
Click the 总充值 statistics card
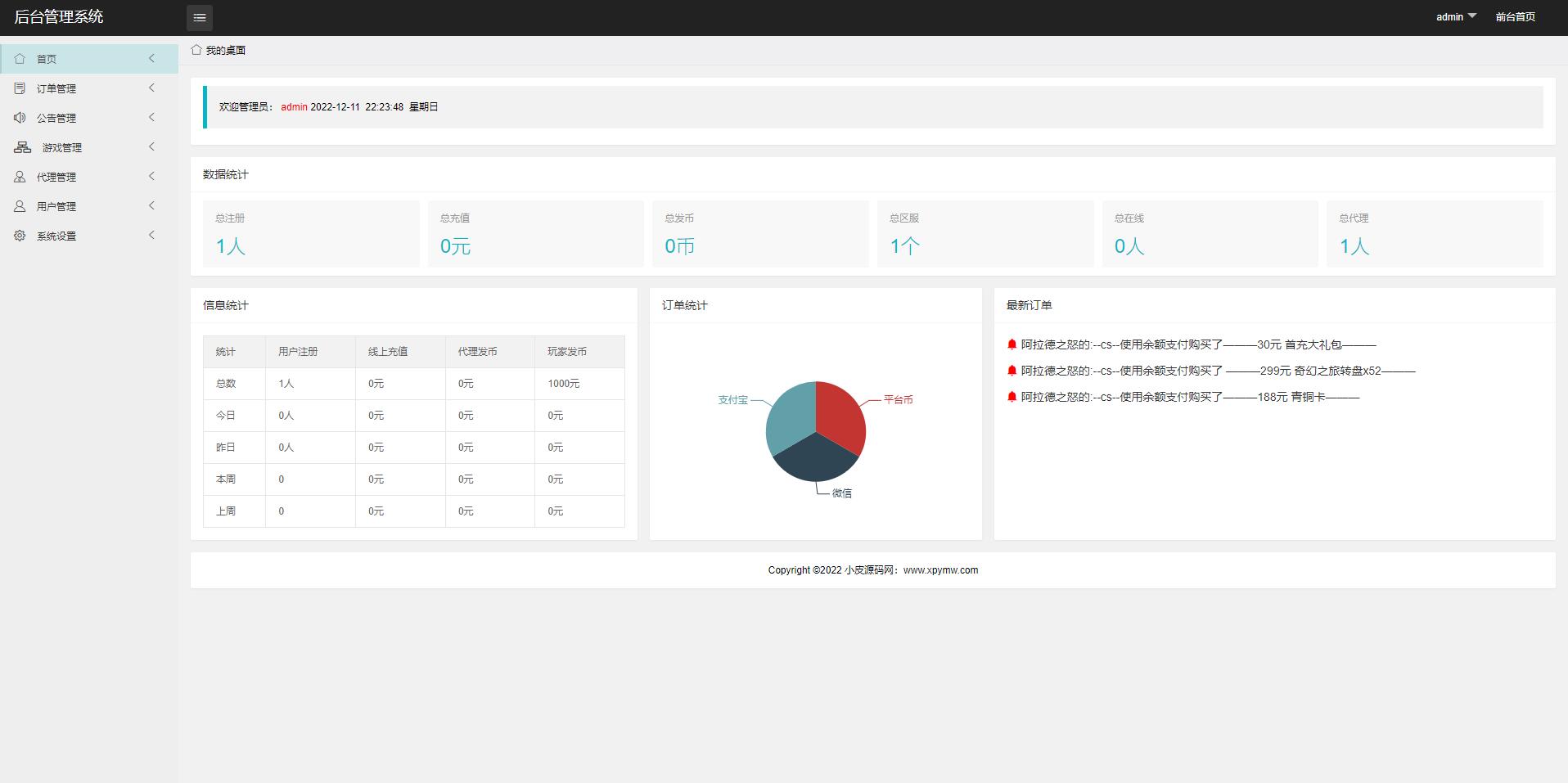[535, 234]
